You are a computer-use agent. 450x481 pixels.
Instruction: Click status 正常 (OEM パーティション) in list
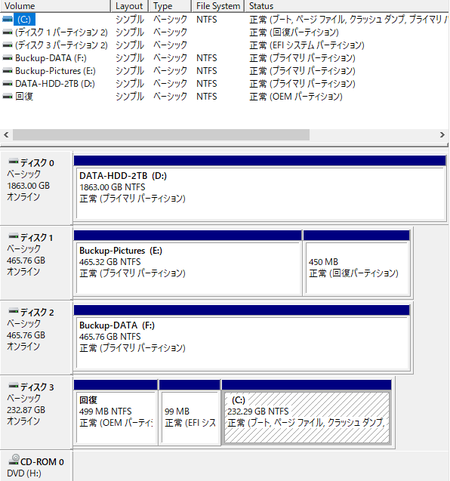296,97
